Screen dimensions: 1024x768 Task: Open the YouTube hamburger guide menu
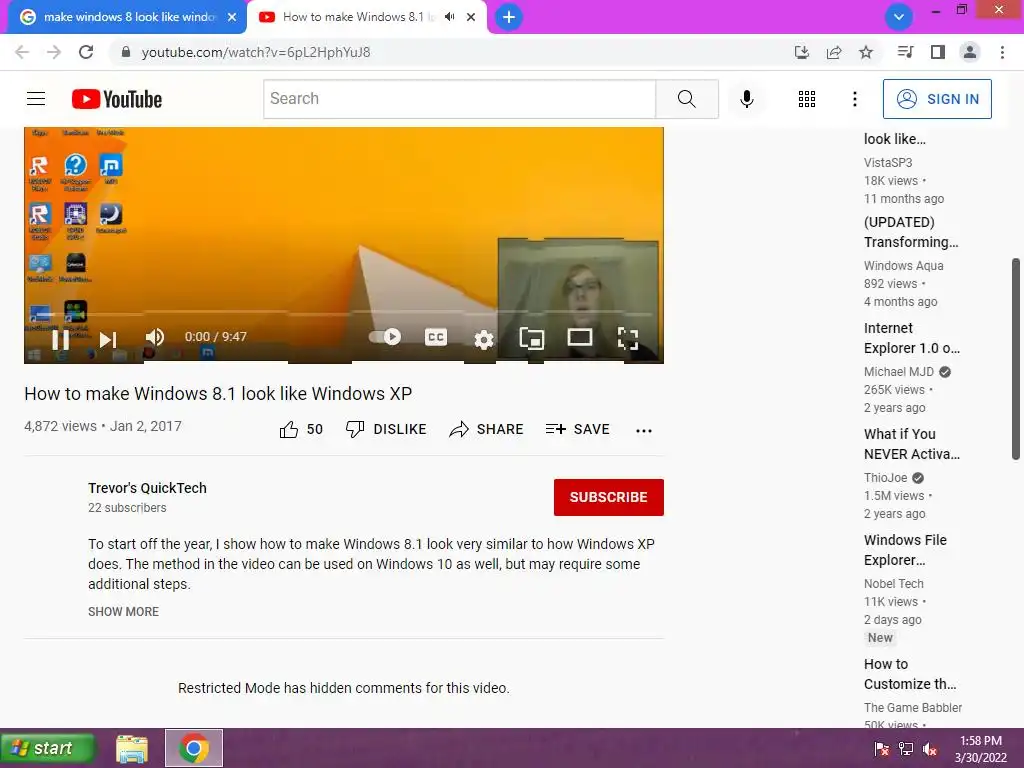point(36,99)
